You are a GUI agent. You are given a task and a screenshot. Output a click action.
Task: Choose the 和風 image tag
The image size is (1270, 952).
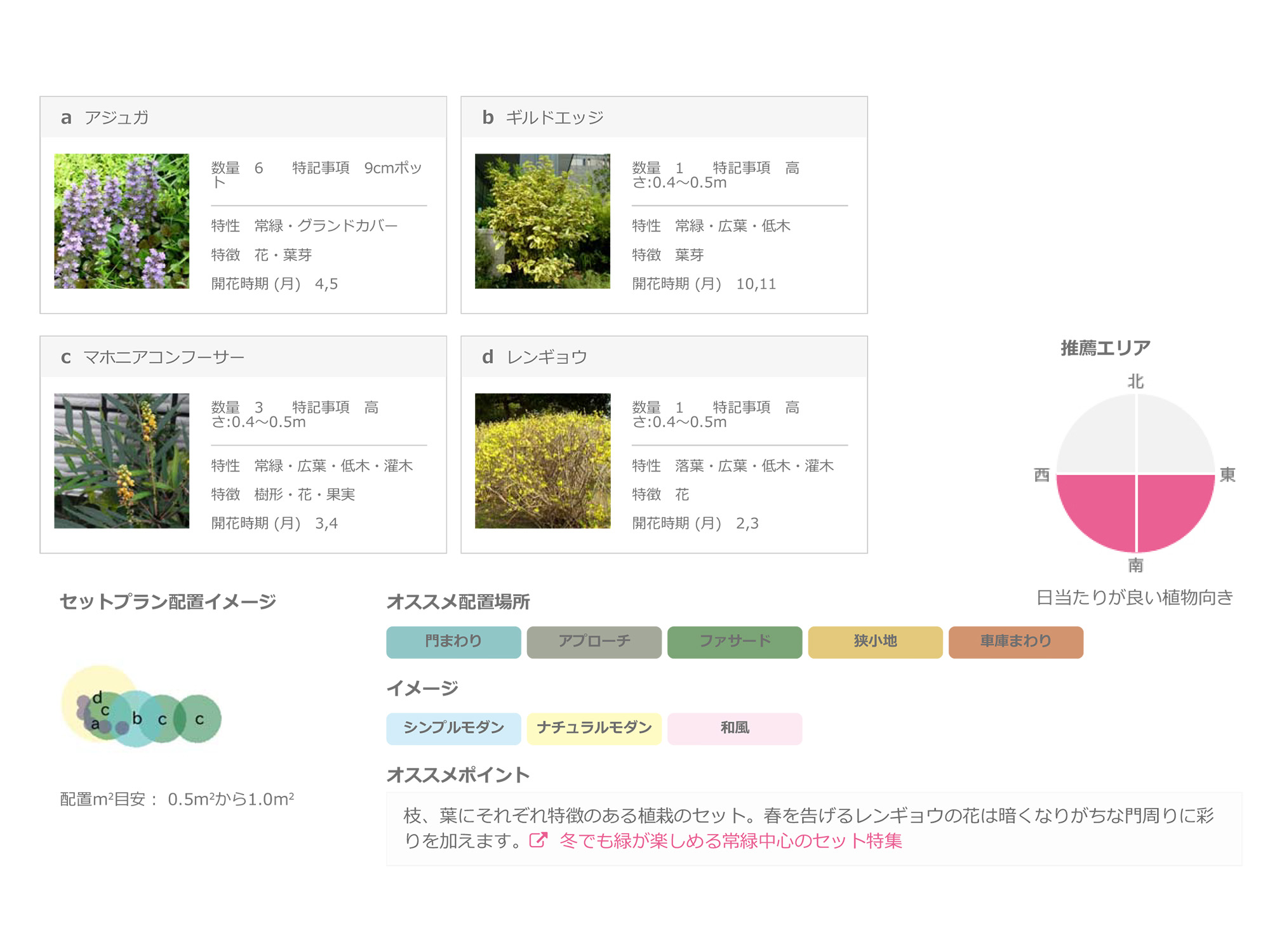735,728
